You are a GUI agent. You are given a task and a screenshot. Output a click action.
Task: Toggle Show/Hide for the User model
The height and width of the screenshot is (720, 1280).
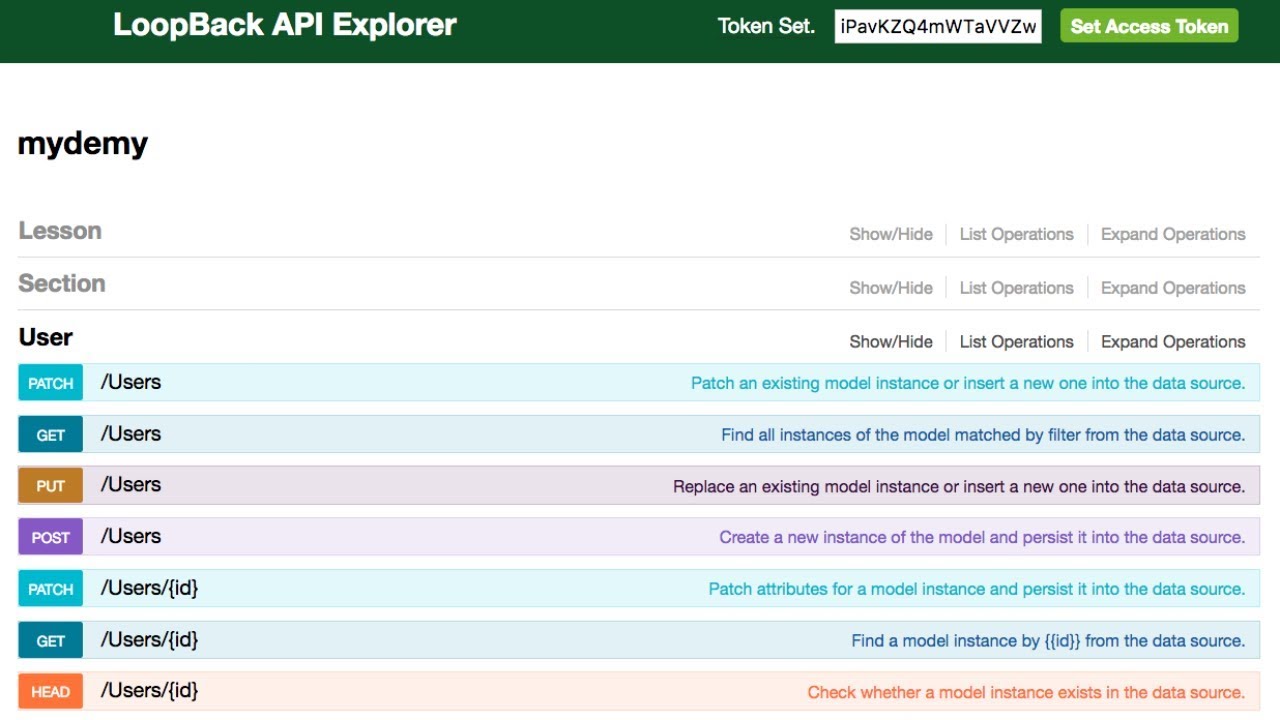tap(890, 342)
